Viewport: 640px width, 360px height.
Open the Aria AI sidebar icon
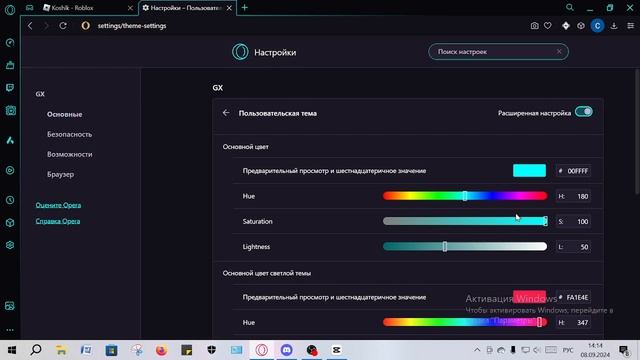pos(10,140)
